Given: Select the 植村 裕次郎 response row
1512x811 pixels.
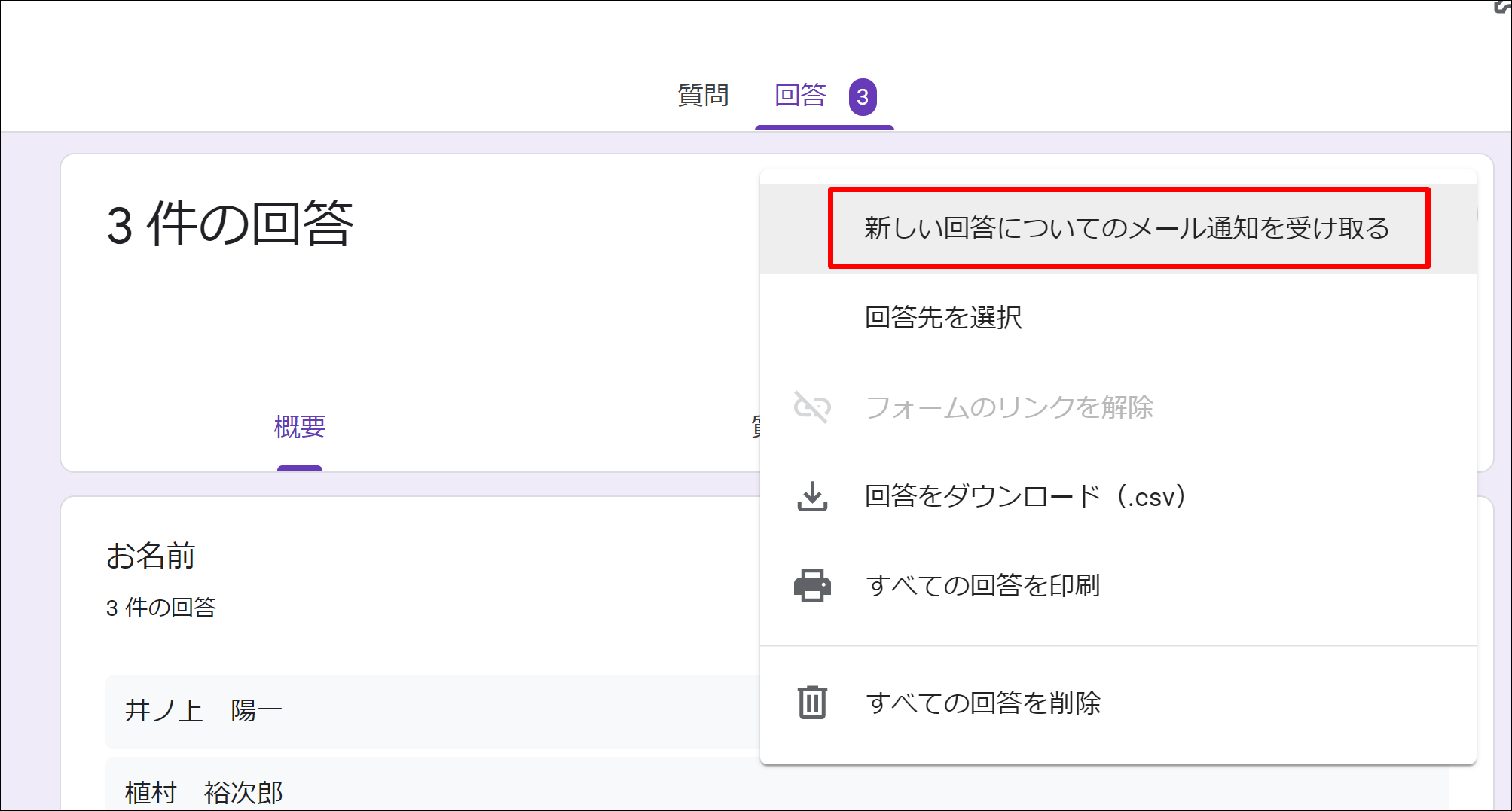Looking at the screenshot, I should pos(203,792).
